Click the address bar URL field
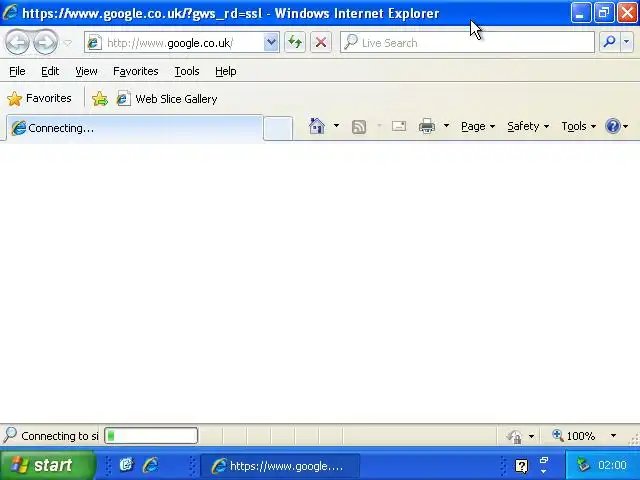This screenshot has width=640, height=480. 182,43
